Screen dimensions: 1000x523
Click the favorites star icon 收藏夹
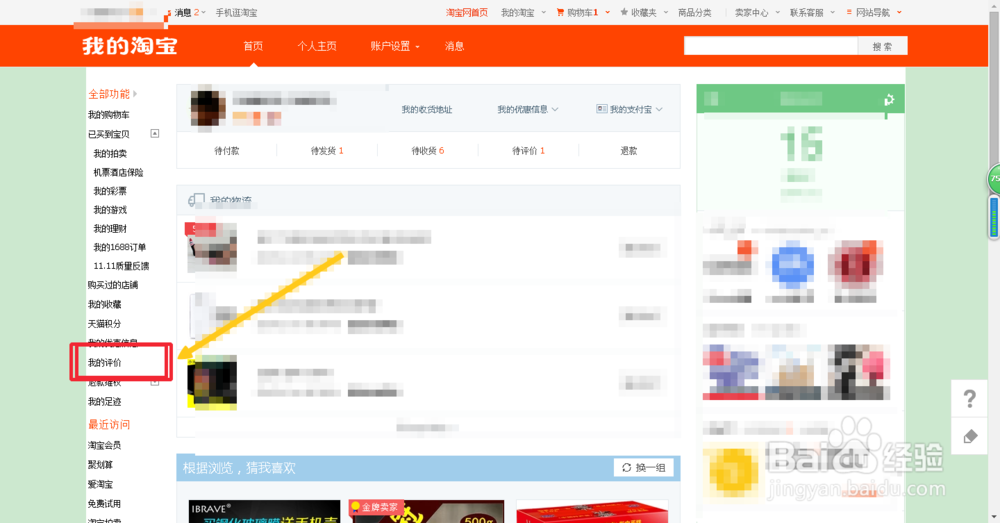click(624, 12)
